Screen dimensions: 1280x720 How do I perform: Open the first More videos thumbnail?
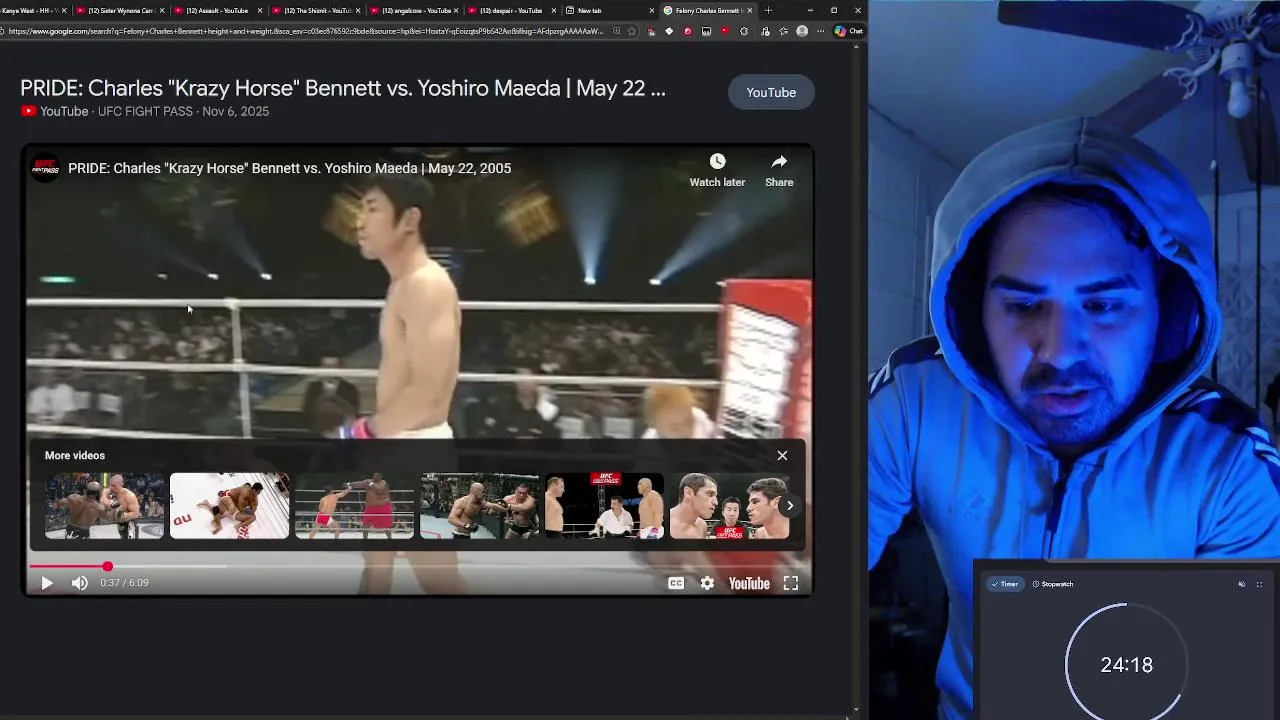point(104,505)
